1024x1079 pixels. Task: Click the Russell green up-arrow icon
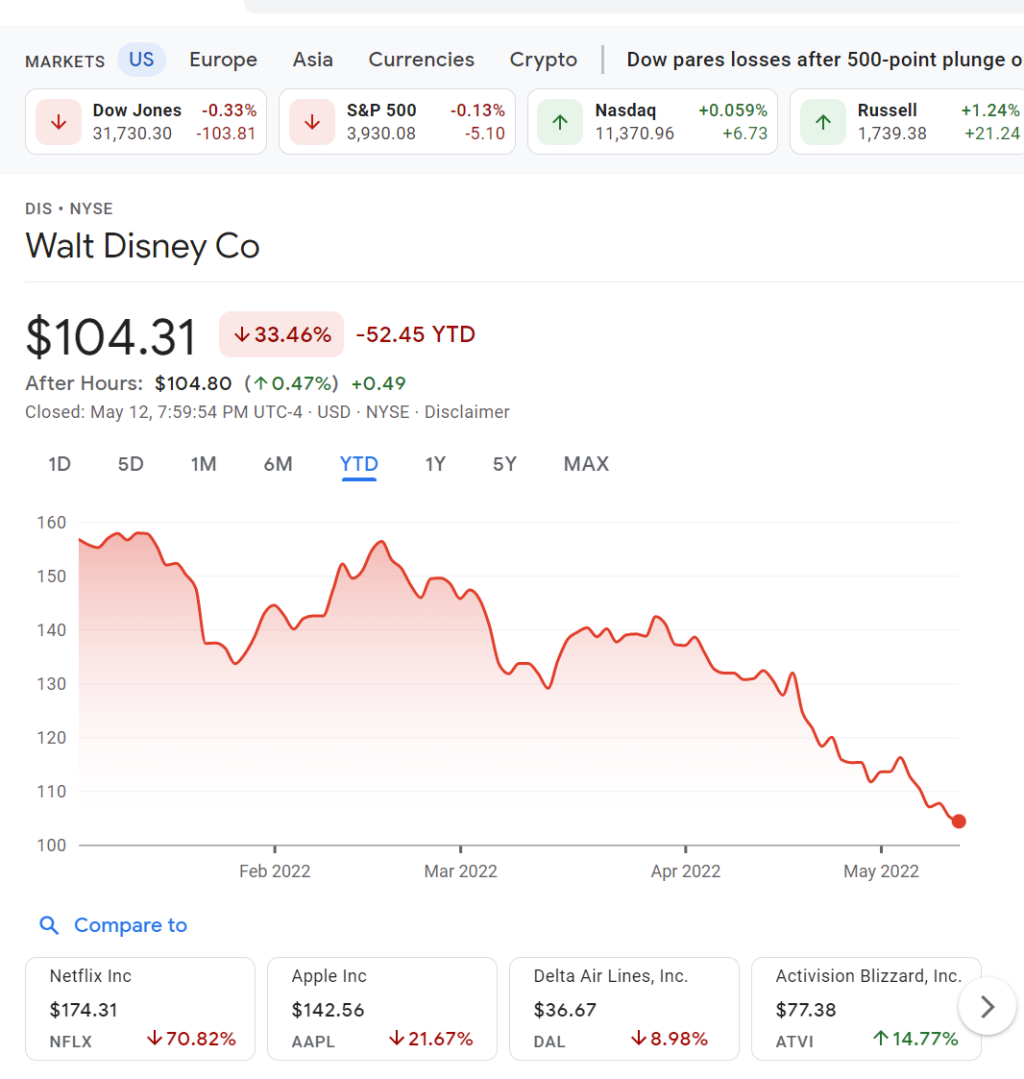823,122
